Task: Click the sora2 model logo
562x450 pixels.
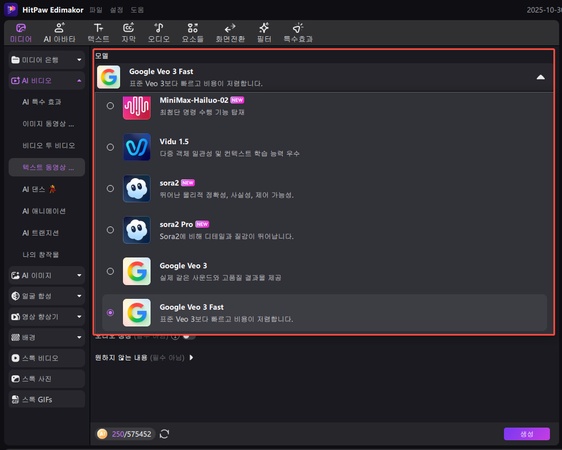Action: (137, 188)
